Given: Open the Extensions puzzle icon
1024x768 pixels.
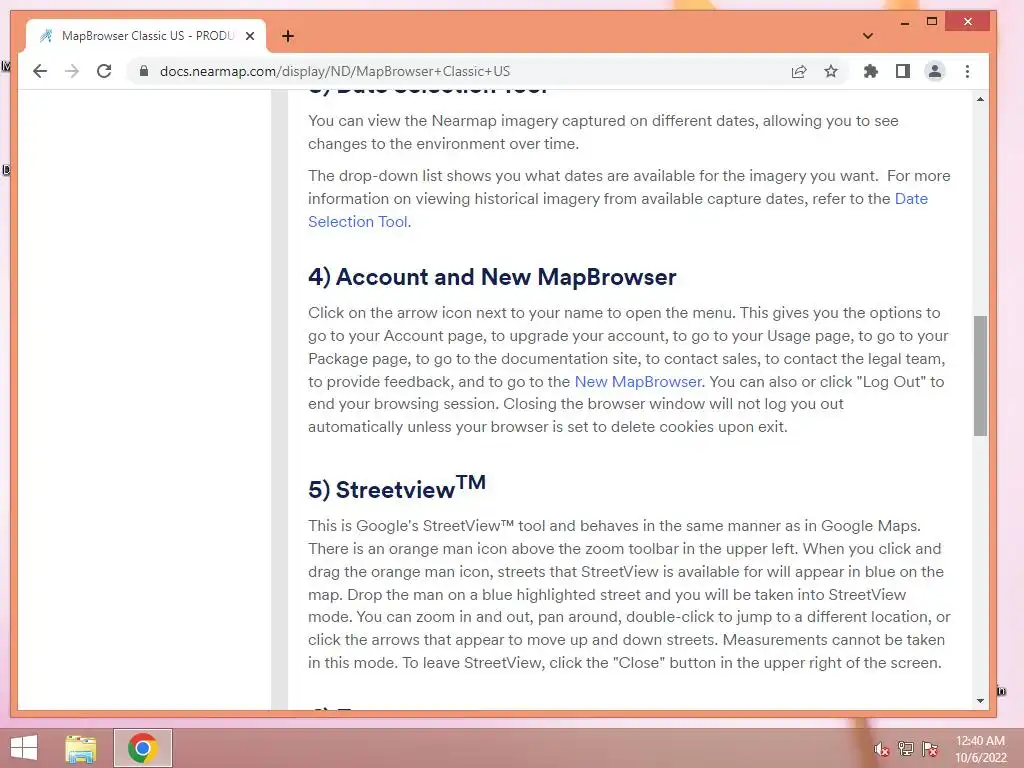Looking at the screenshot, I should [871, 71].
